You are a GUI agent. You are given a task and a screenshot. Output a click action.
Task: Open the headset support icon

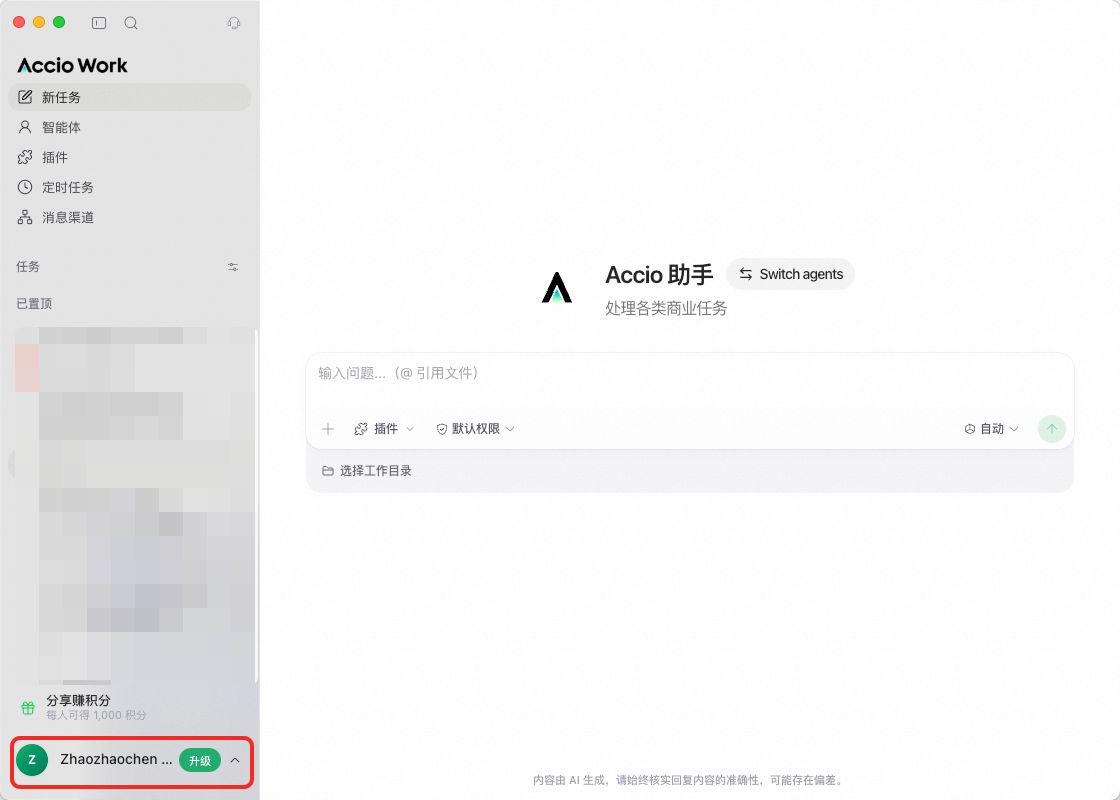234,23
